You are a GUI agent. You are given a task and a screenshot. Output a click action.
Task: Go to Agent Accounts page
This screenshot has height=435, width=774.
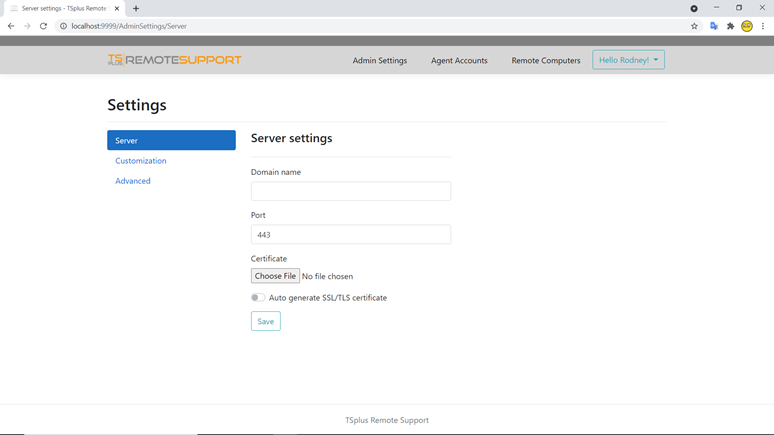[459, 61]
